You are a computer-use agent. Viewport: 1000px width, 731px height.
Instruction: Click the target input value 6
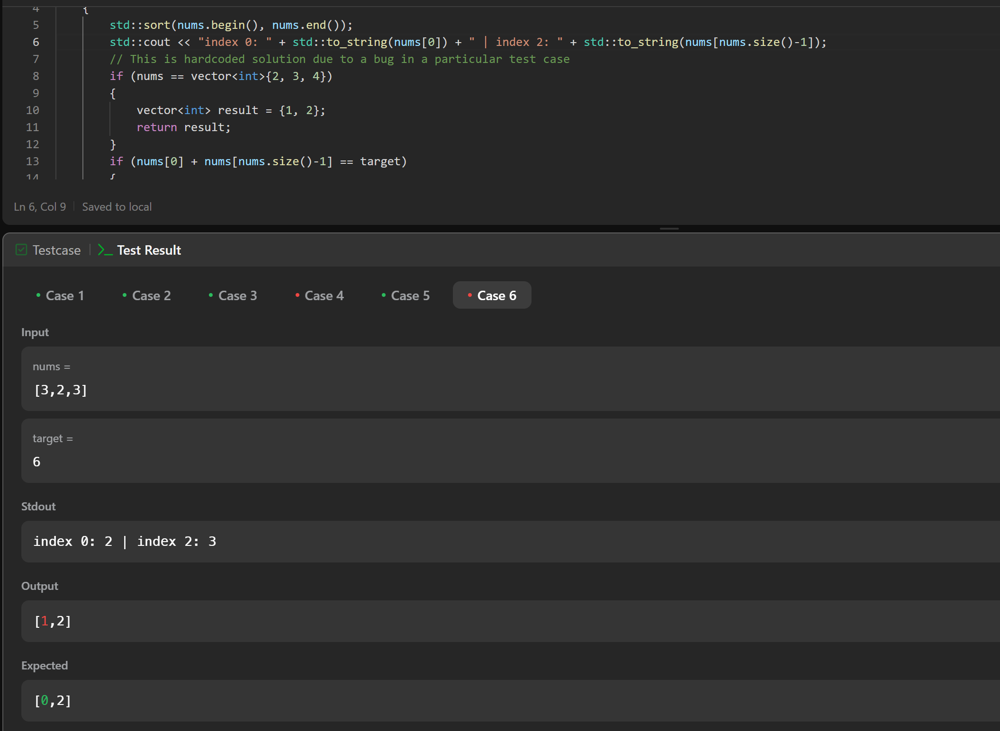tap(37, 462)
